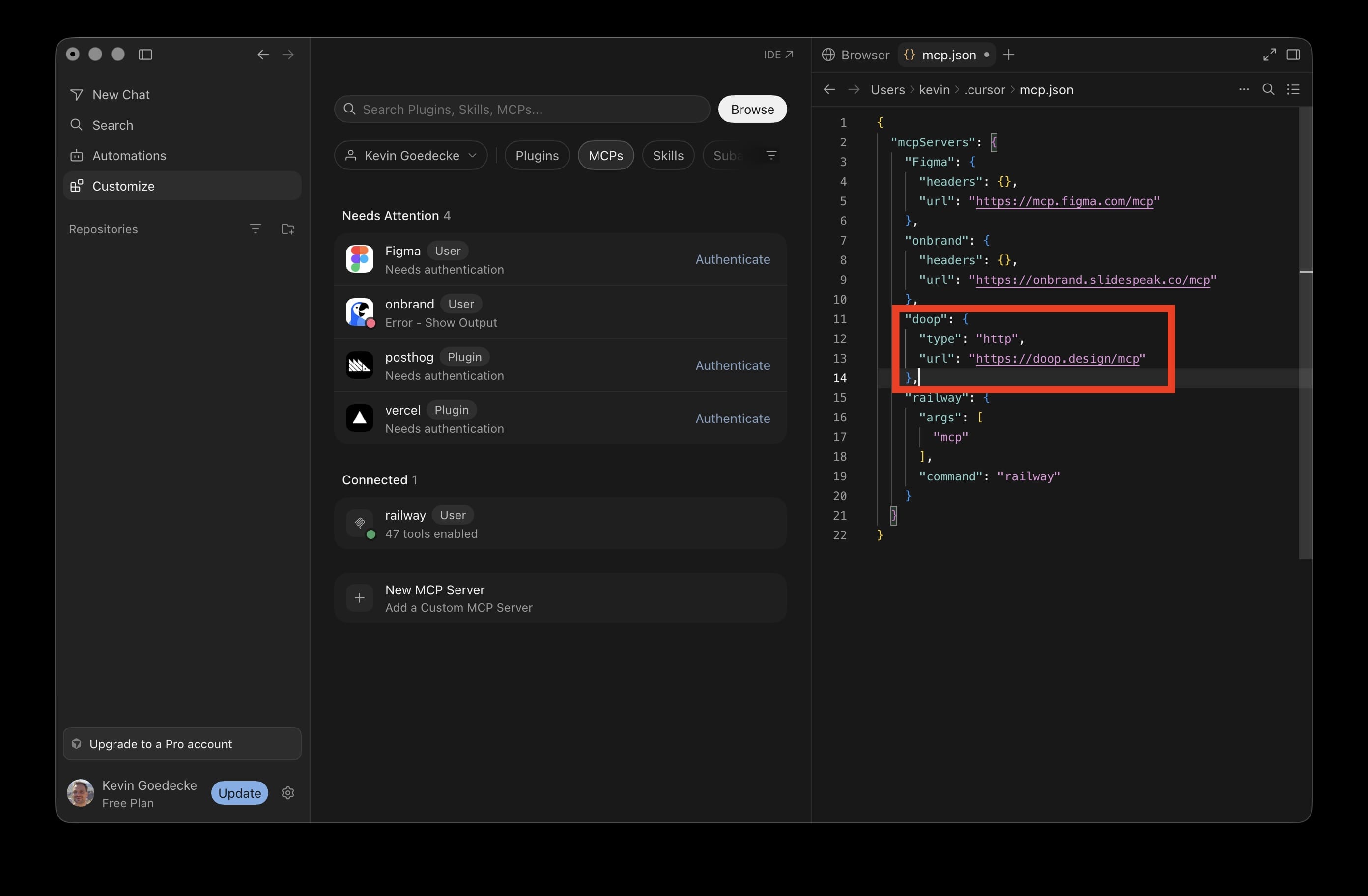Image resolution: width=1368 pixels, height=896 pixels.
Task: Open the railway 47 tools enabled row
Action: click(561, 524)
